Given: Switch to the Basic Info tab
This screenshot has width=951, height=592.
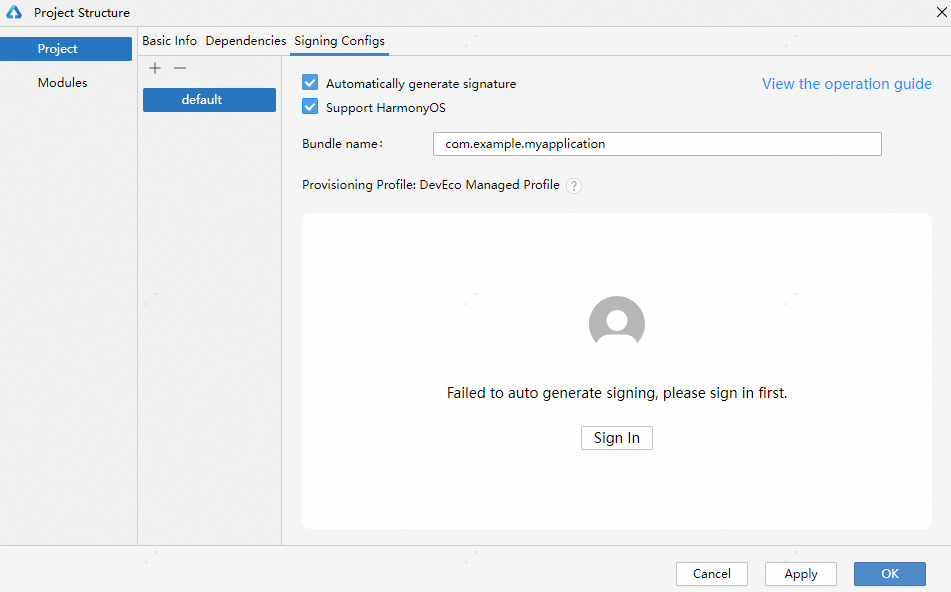Looking at the screenshot, I should coord(169,41).
